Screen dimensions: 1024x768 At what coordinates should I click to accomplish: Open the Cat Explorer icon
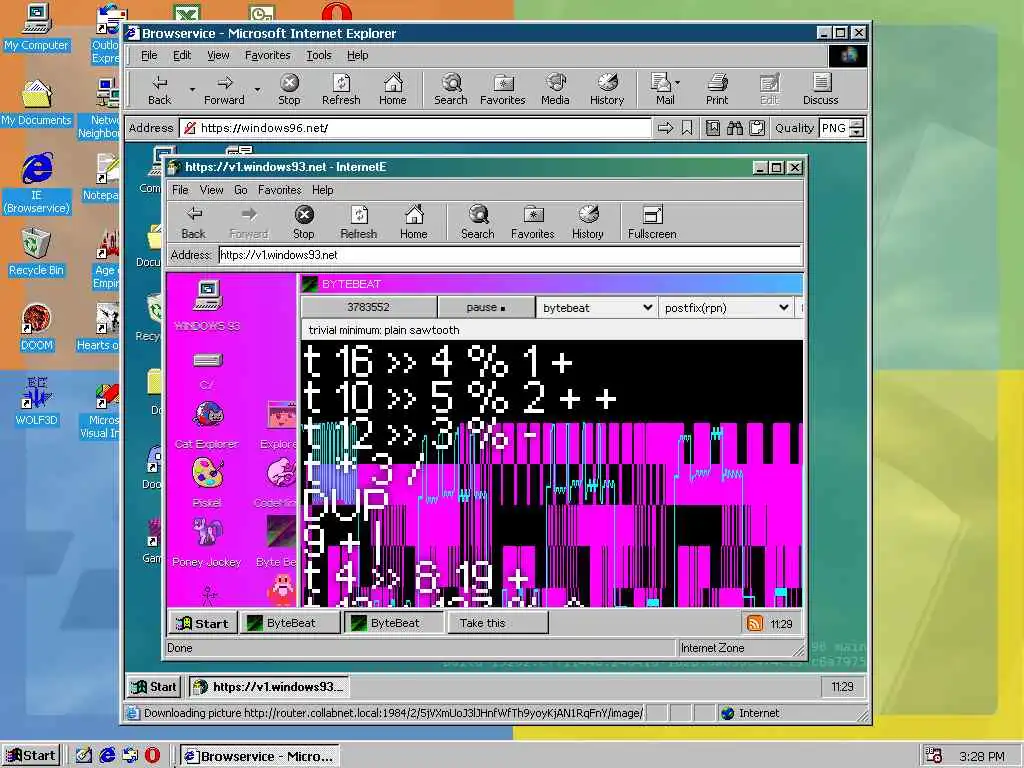[207, 424]
